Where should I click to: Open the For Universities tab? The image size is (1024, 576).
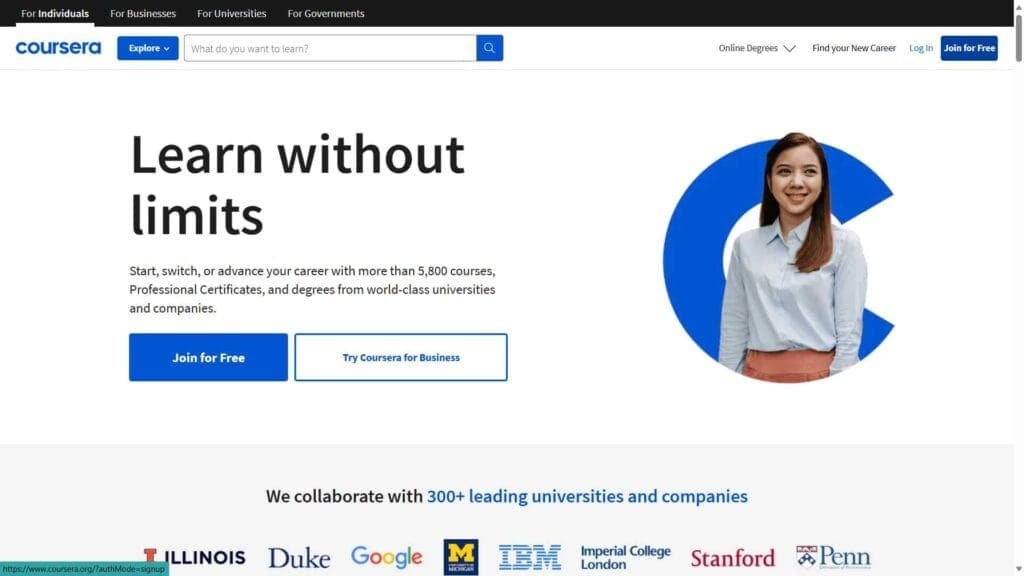pos(231,13)
